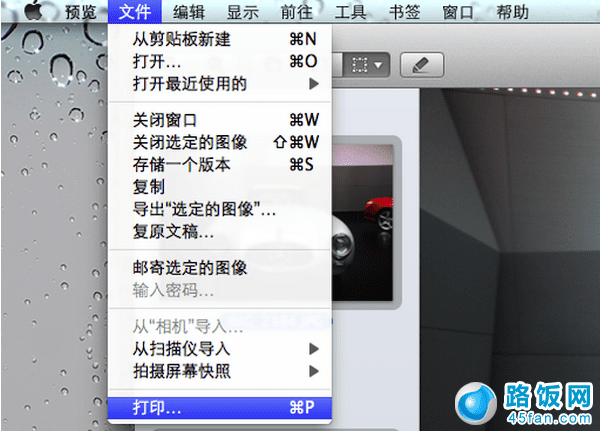Screen dimensions: 600x431
Task: Choose 导出“选定的图像”… entry
Action: coord(220,209)
